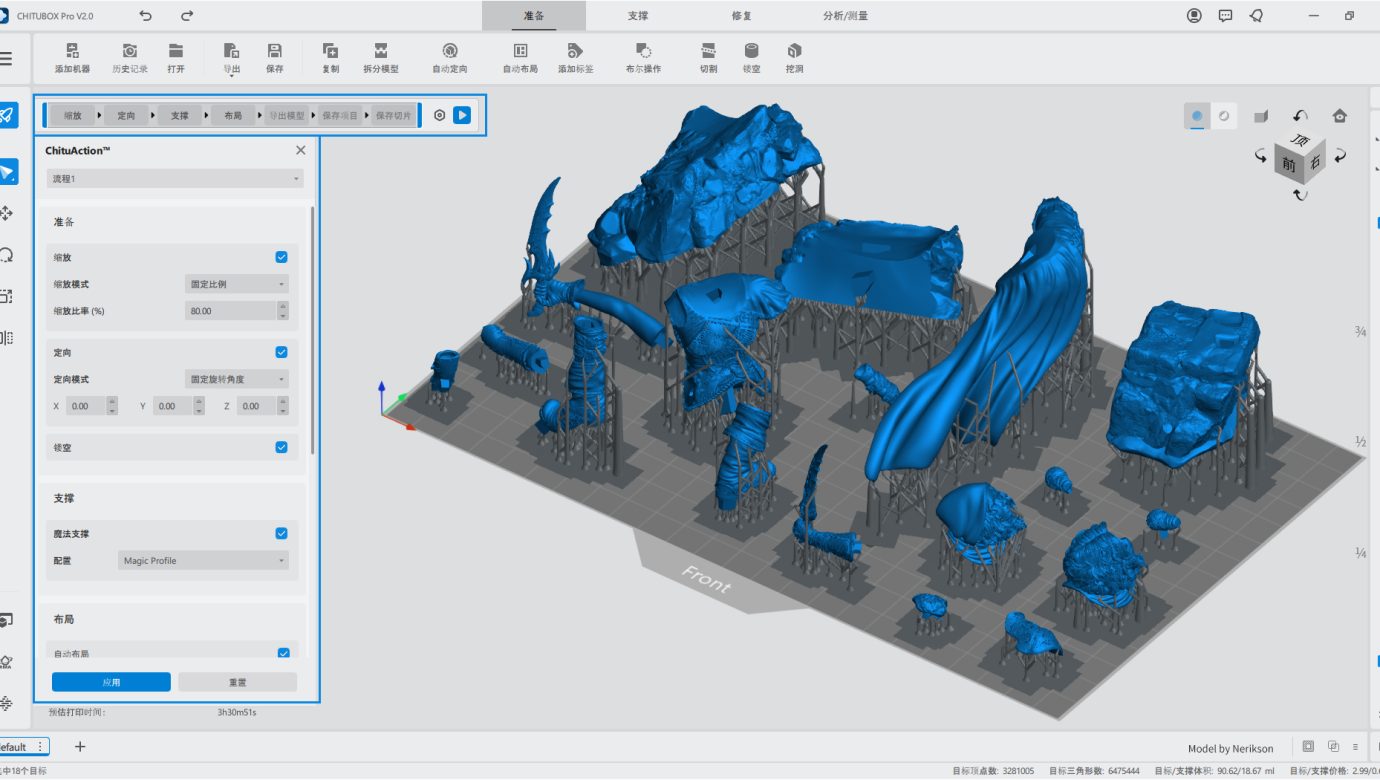Run the ChituAction workflow play button
The image size is (1380, 780).
(x=462, y=115)
